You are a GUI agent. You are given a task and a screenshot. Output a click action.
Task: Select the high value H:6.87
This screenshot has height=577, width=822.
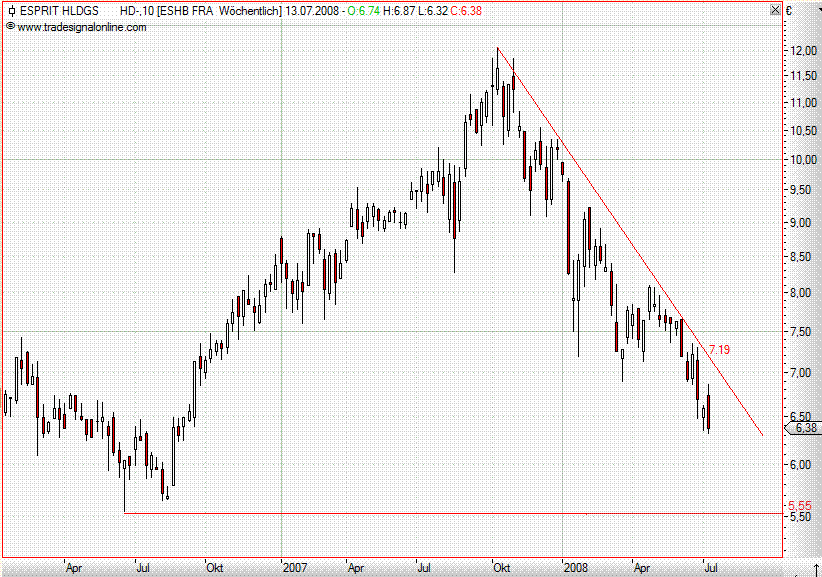(399, 11)
